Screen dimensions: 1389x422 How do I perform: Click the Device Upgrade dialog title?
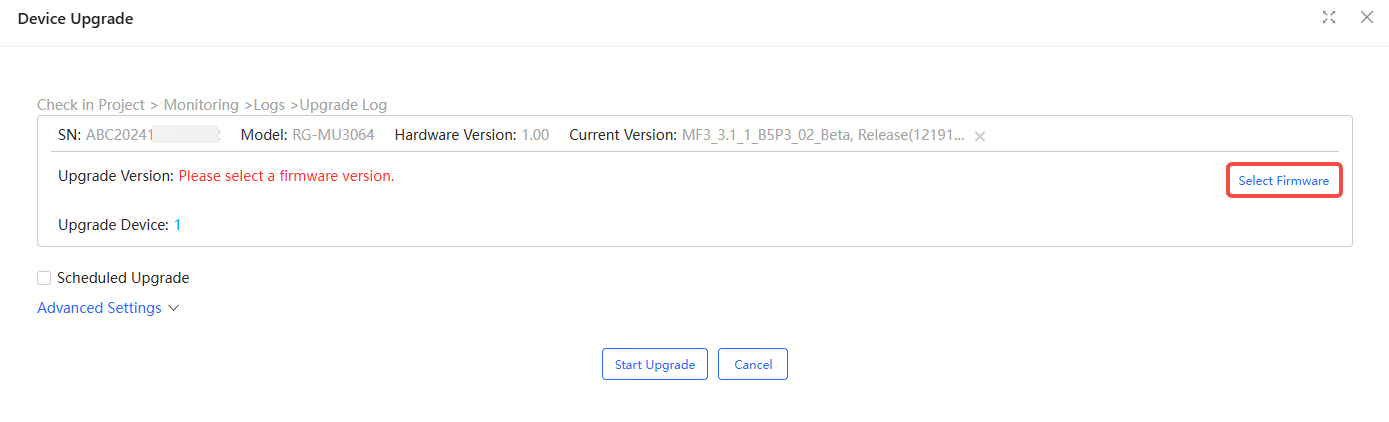pyautogui.click(x=75, y=19)
